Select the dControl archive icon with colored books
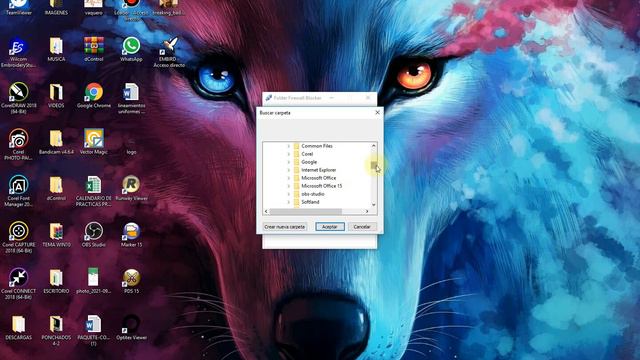This screenshot has width=640, height=360. point(94,49)
